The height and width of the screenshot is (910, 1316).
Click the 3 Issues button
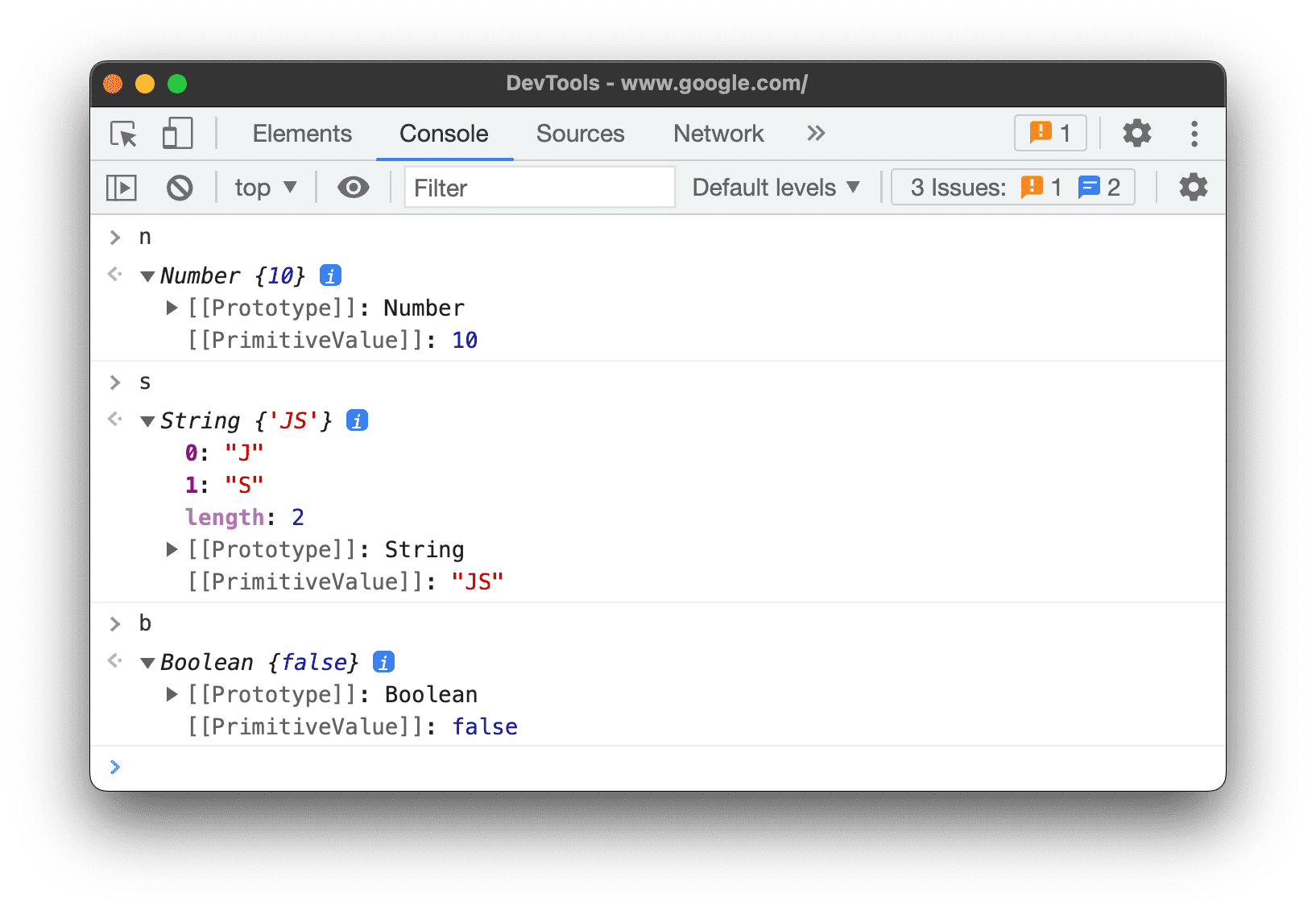click(1012, 188)
